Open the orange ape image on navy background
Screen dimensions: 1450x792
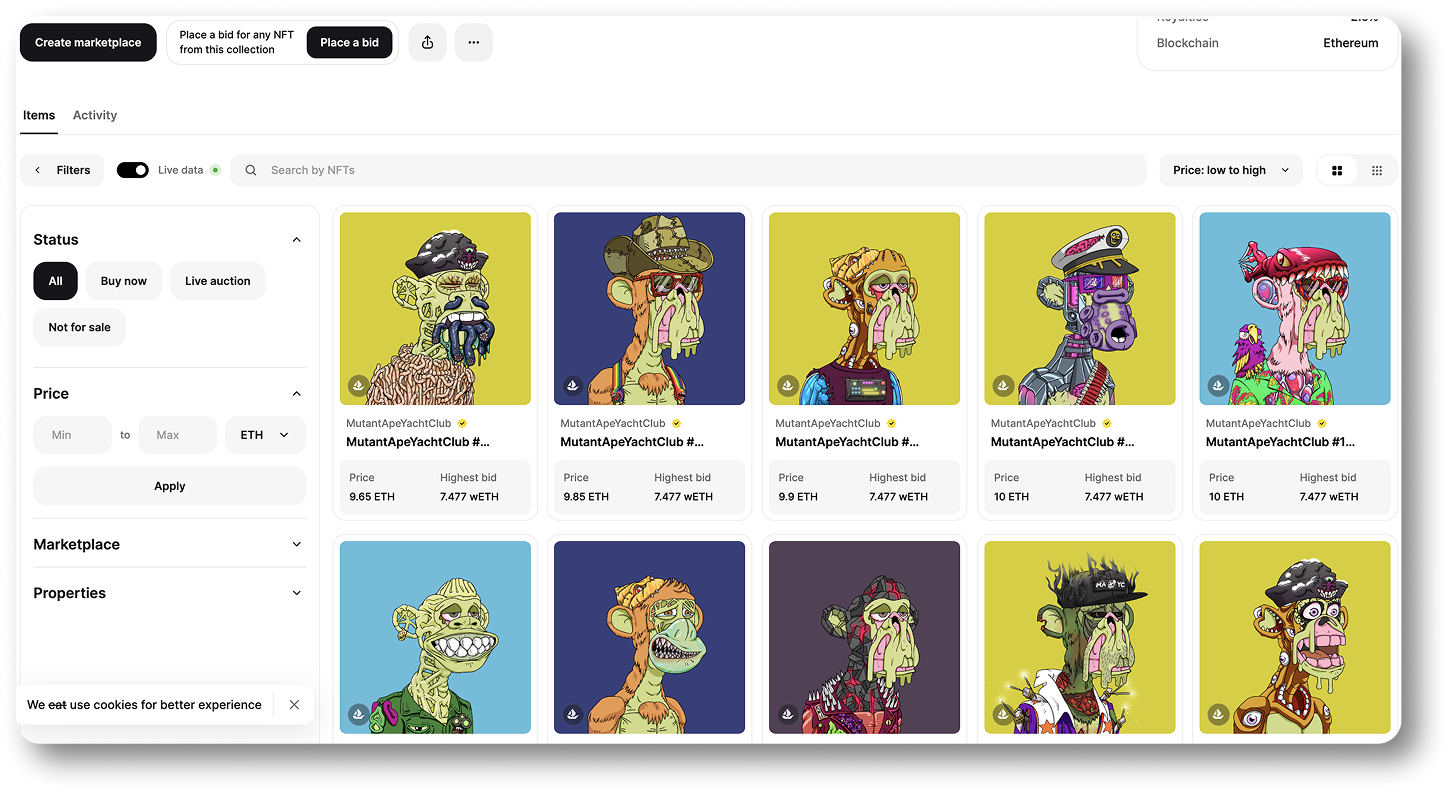650,637
